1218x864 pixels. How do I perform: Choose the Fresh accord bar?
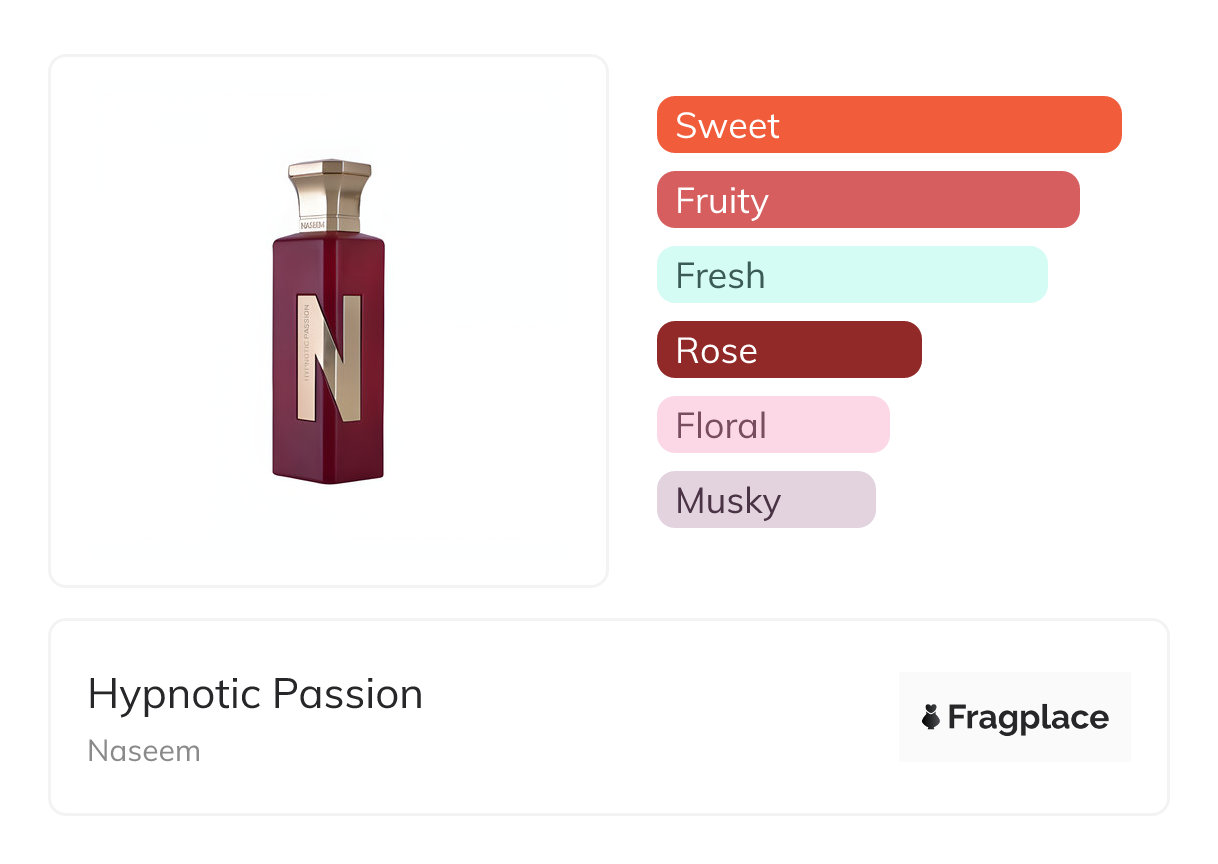point(851,275)
